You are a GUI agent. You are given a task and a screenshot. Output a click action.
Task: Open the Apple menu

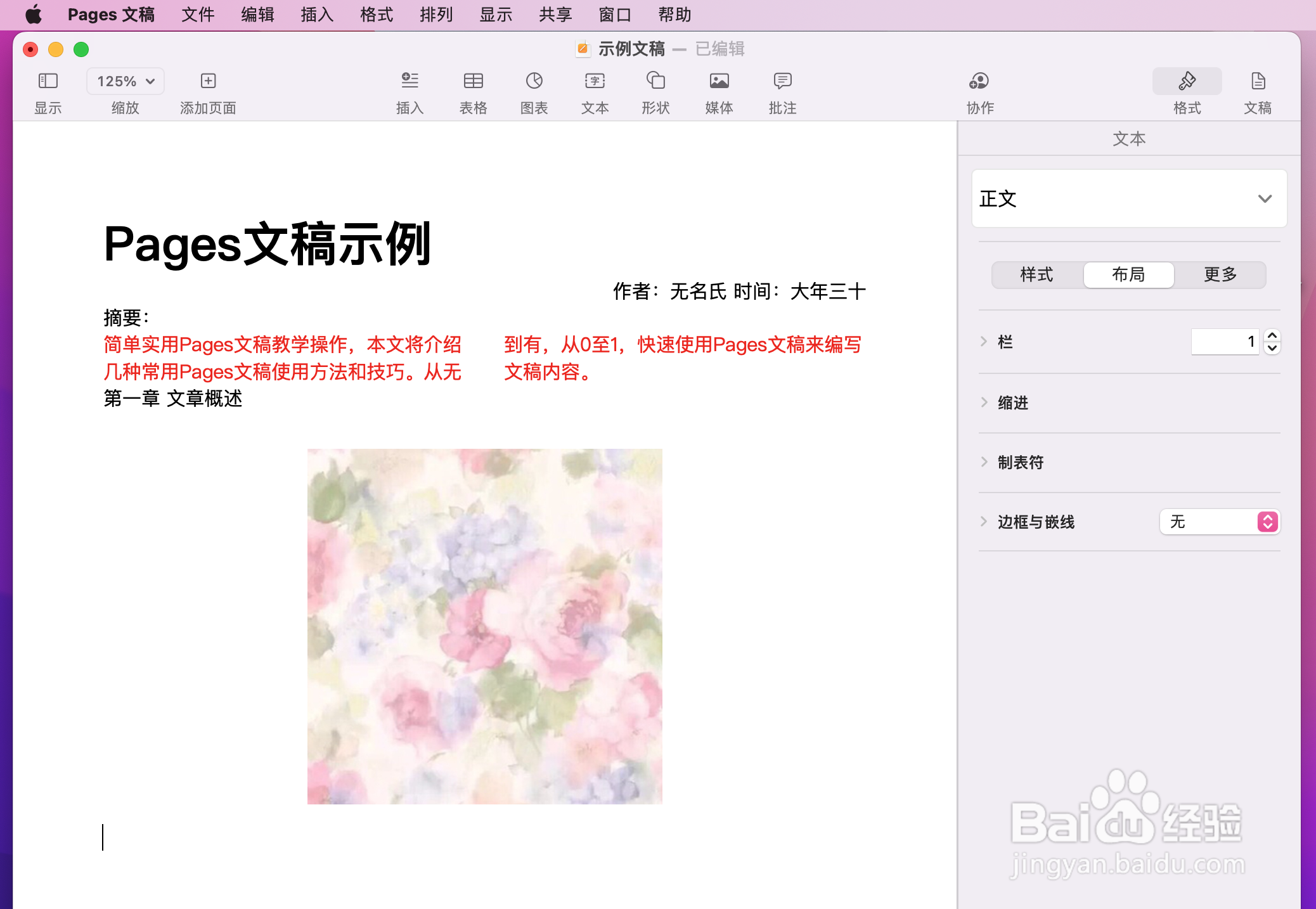click(x=34, y=14)
